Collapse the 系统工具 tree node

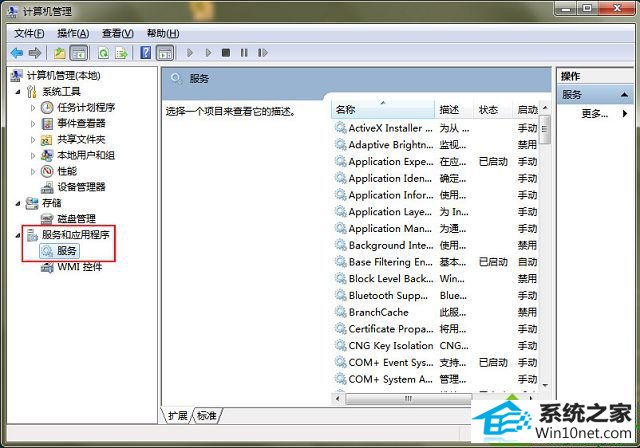coord(18,92)
